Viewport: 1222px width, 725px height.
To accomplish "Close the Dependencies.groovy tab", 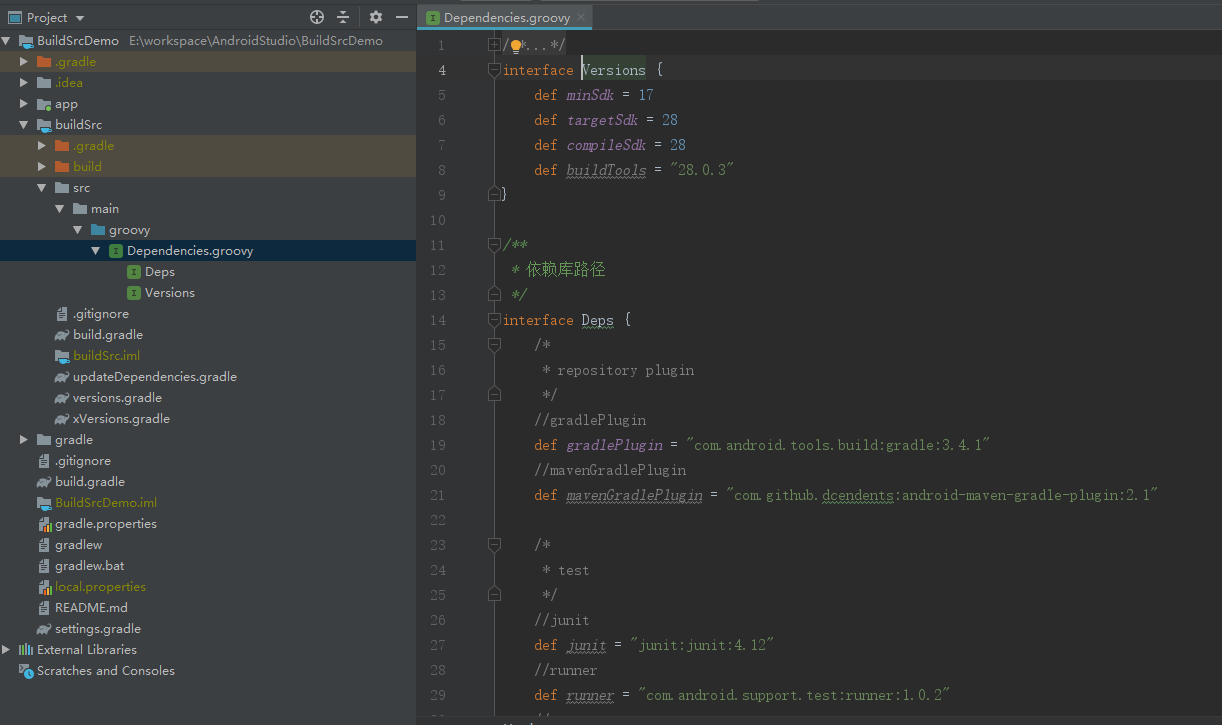I will (x=581, y=18).
